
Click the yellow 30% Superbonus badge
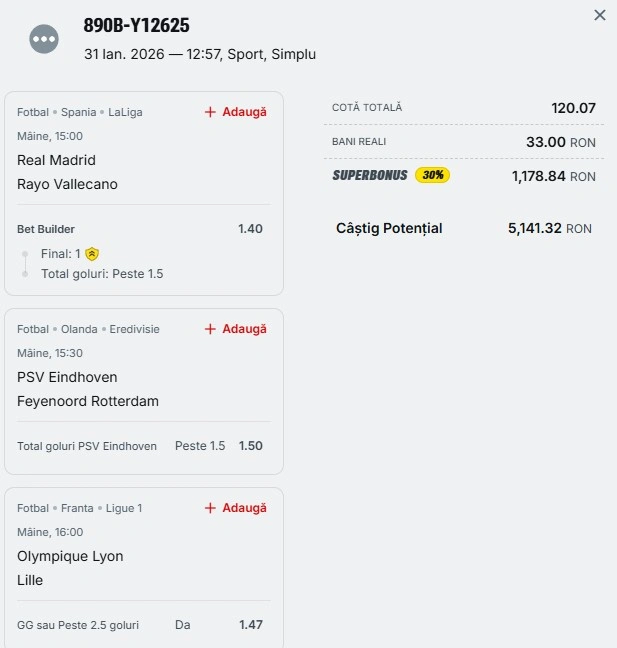[432, 175]
